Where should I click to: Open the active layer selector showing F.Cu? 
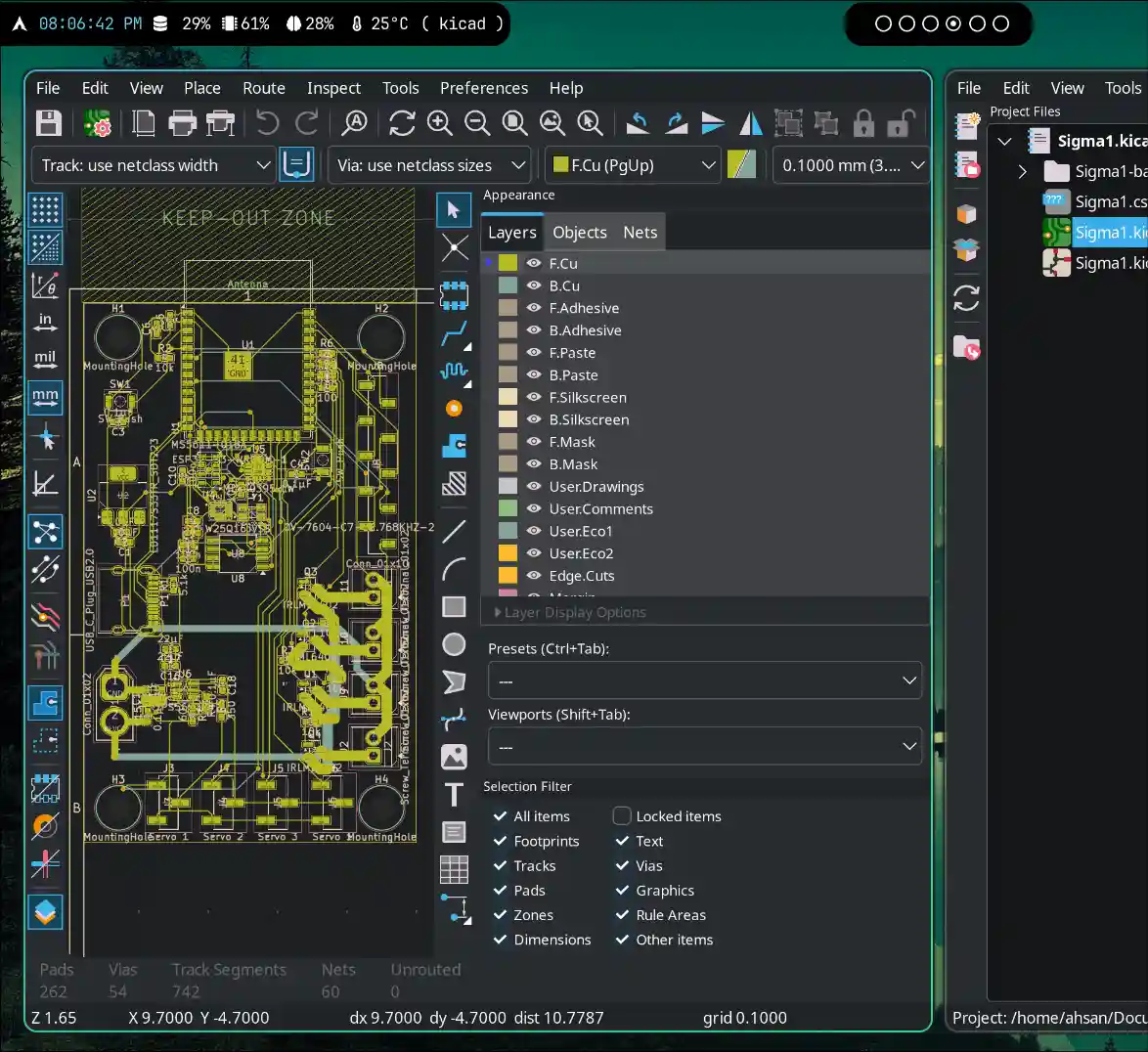click(633, 164)
